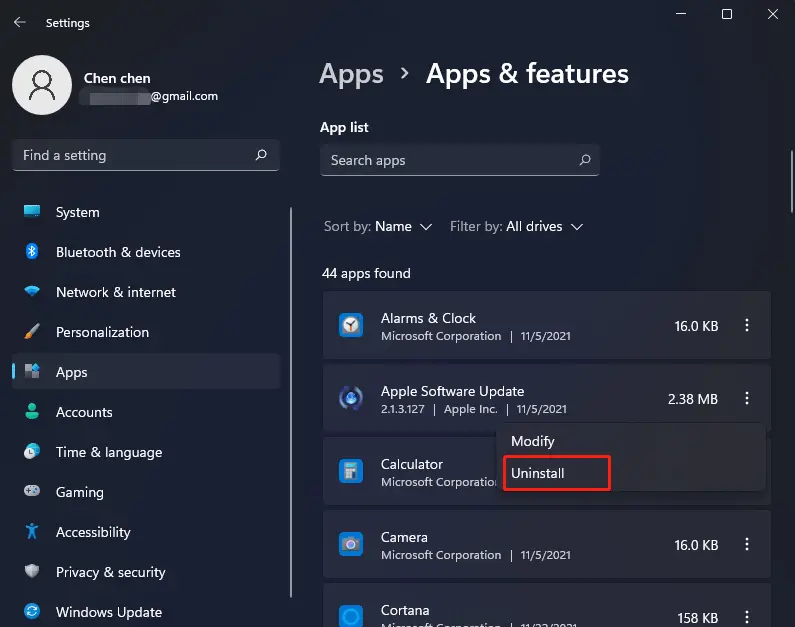Image resolution: width=795 pixels, height=627 pixels.
Task: Open Apple Software Update more options
Action: coord(747,398)
